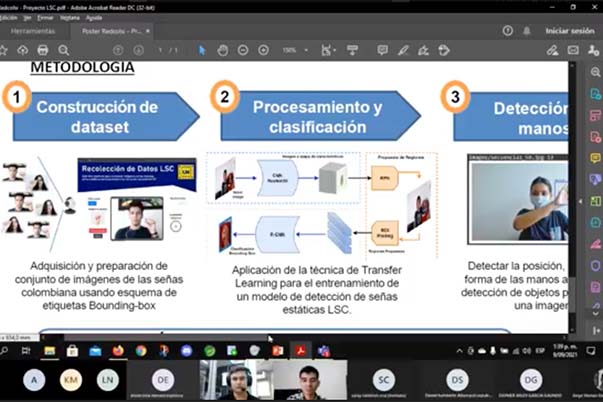
Task: Switch to the Herramientas tab
Action: tap(38, 31)
